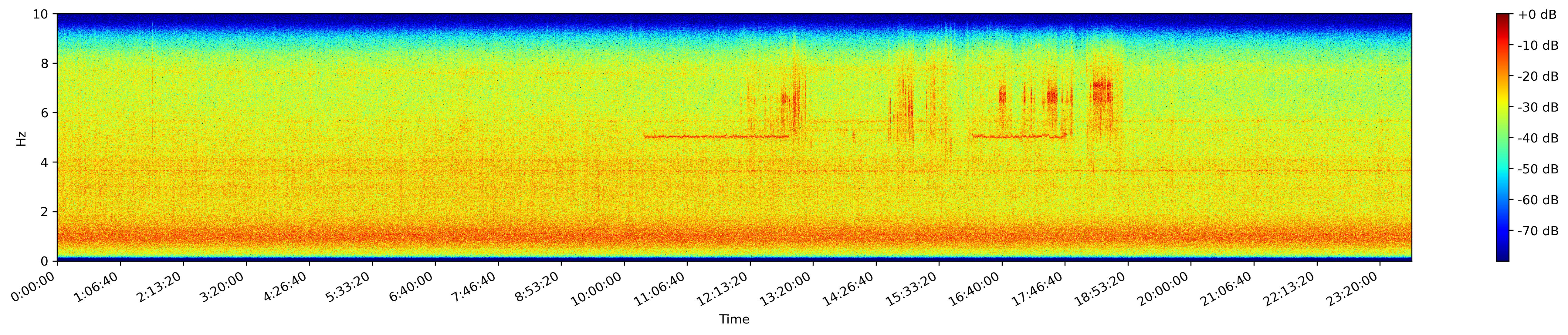This screenshot has height=335, width=1568.
Task: Click dark red top of the colorbar
Action: (x=1503, y=17)
